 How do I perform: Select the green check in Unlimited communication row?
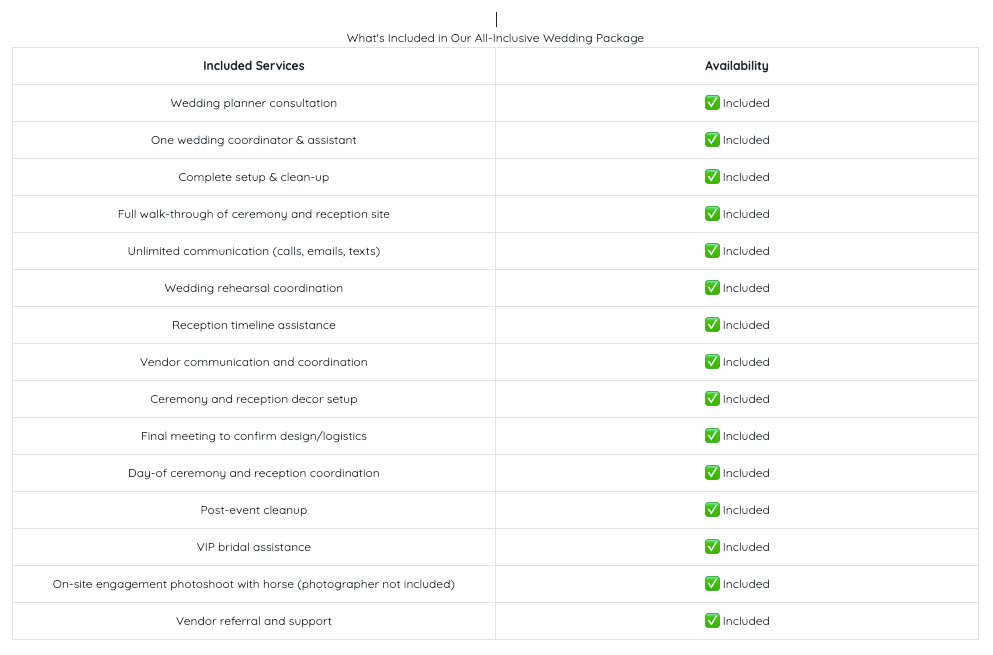[712, 251]
